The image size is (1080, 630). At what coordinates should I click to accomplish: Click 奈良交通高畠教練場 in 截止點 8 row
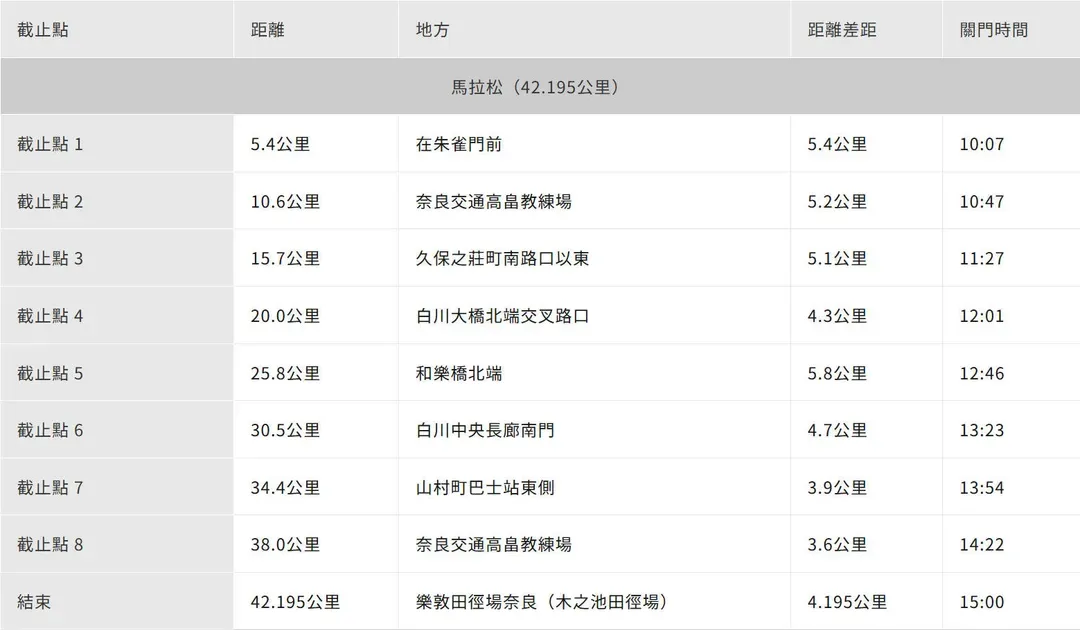click(x=493, y=545)
